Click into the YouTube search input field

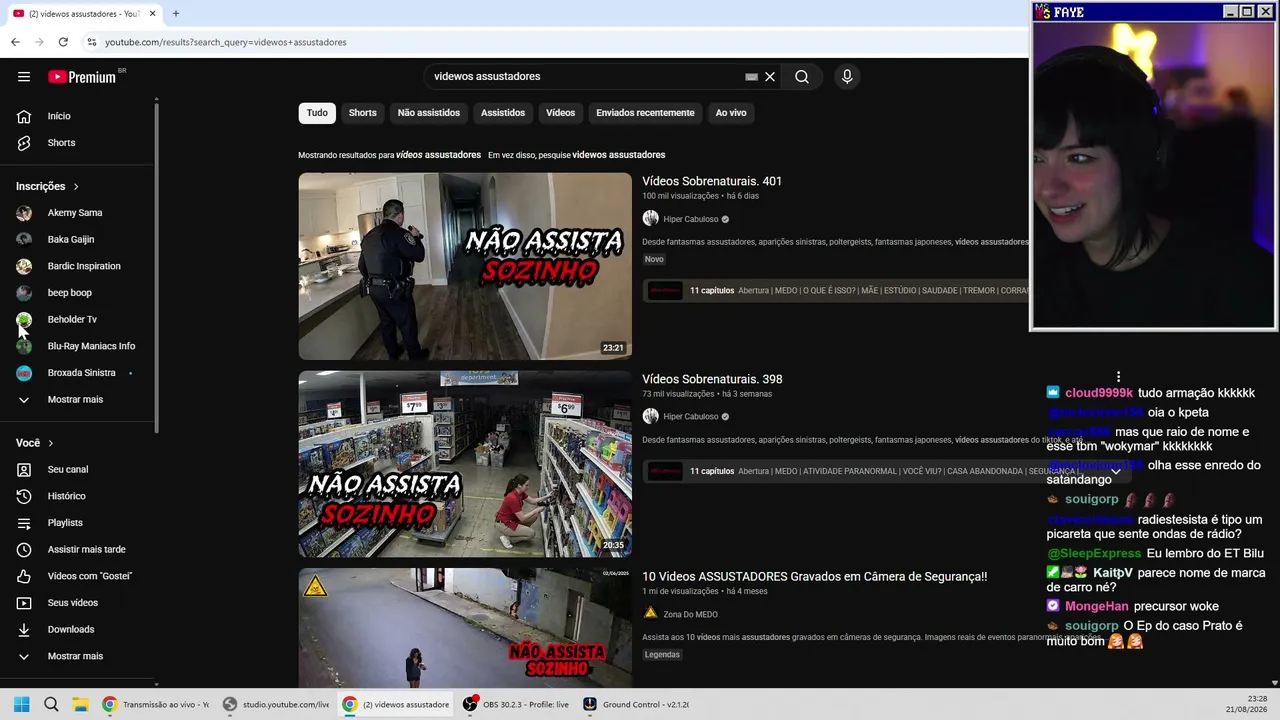click(585, 77)
